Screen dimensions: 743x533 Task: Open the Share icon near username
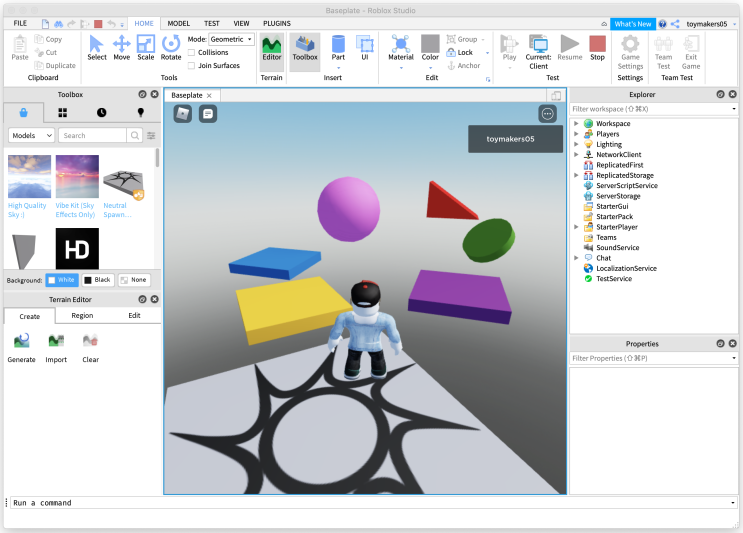(675, 24)
